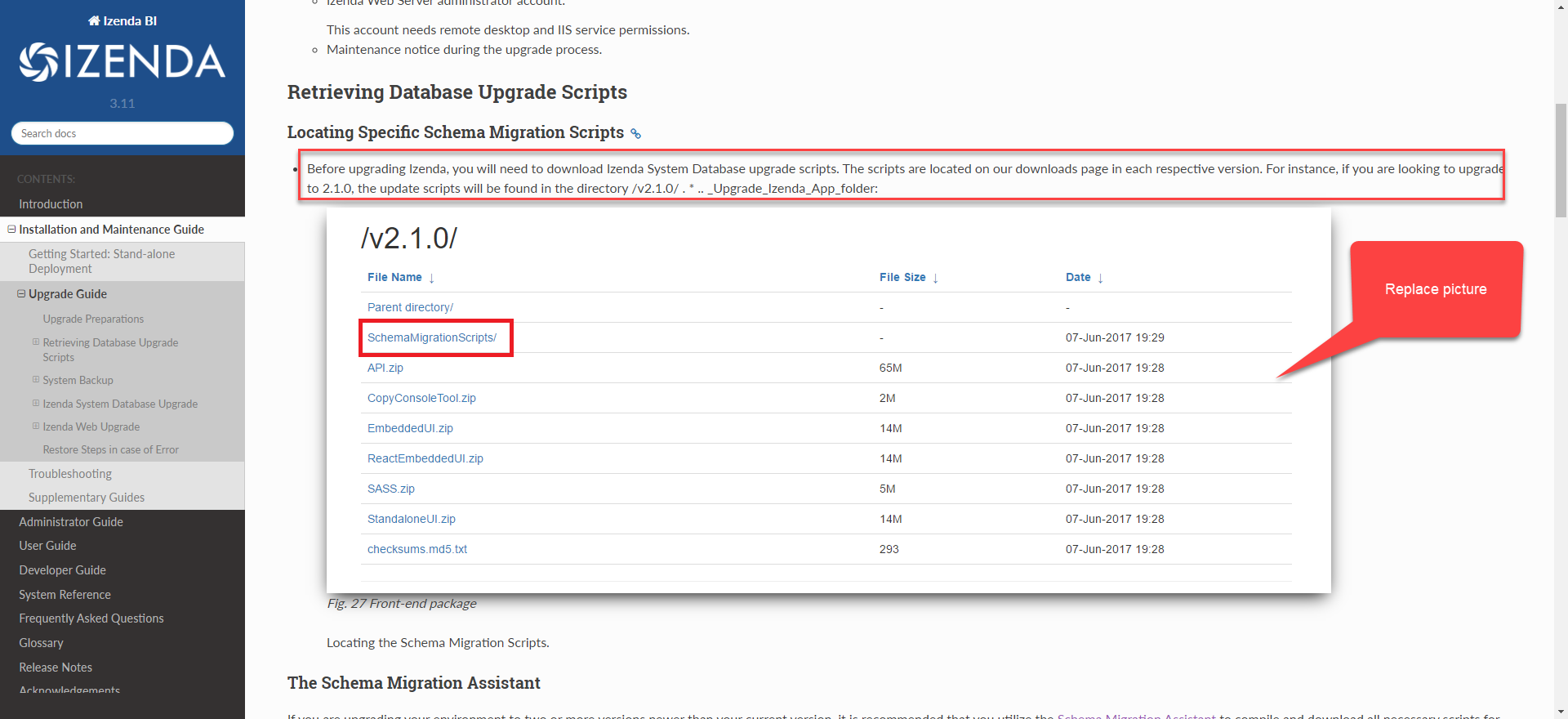Viewport: 1568px width, 719px height.
Task: Click the Izenda BI home icon
Action: pos(94,21)
